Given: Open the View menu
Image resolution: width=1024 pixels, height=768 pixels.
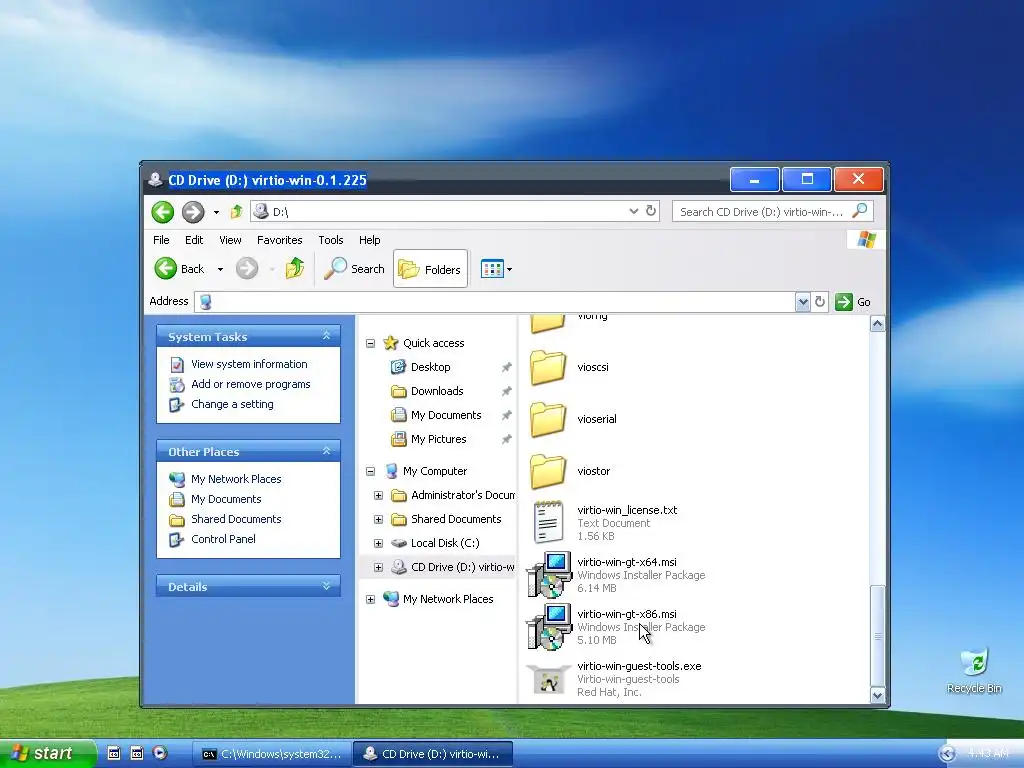Looking at the screenshot, I should coord(230,240).
